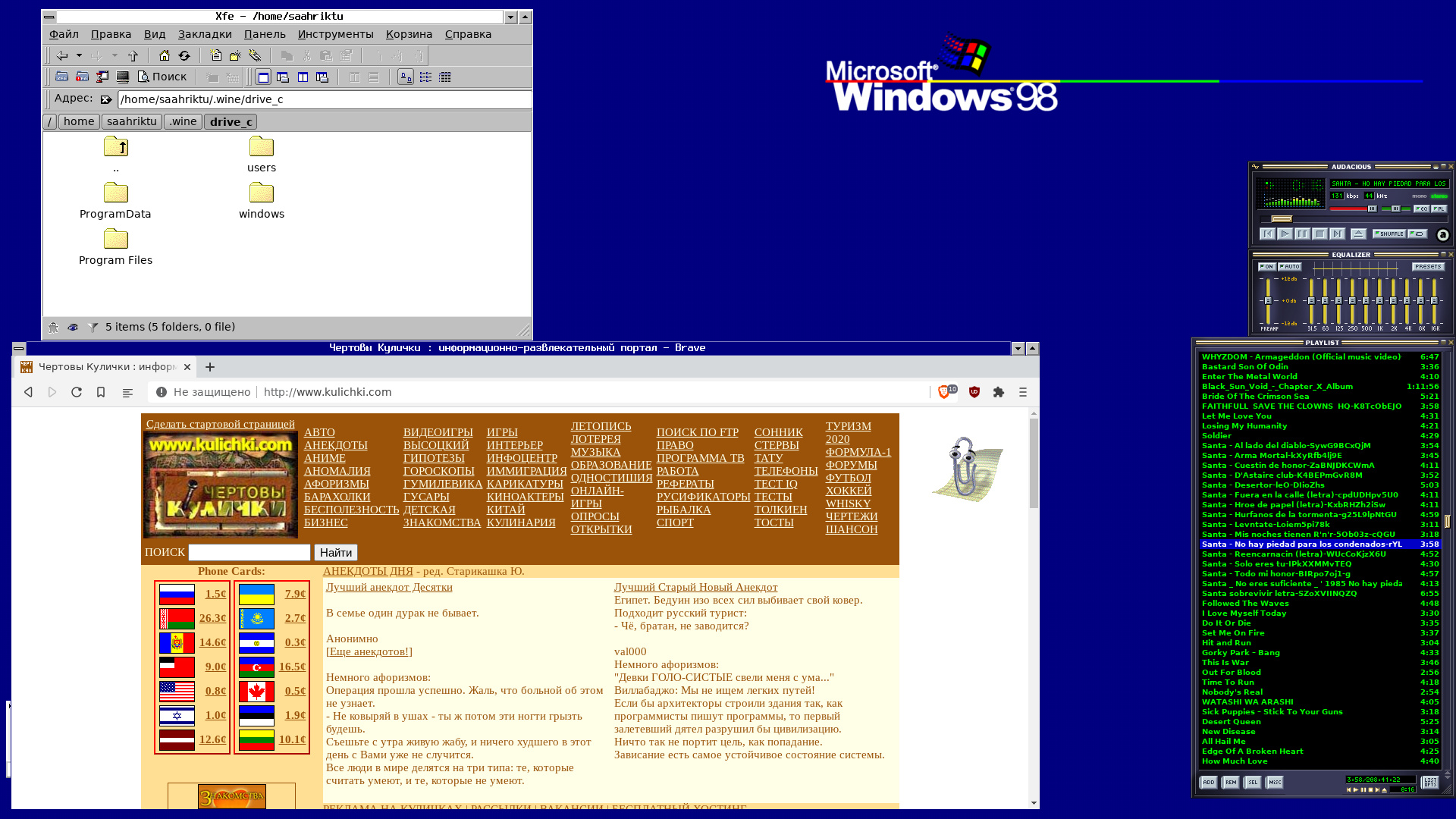This screenshot has width=1456, height=819.
Task: Click Audacious pause button in main window
Action: pos(1302,234)
